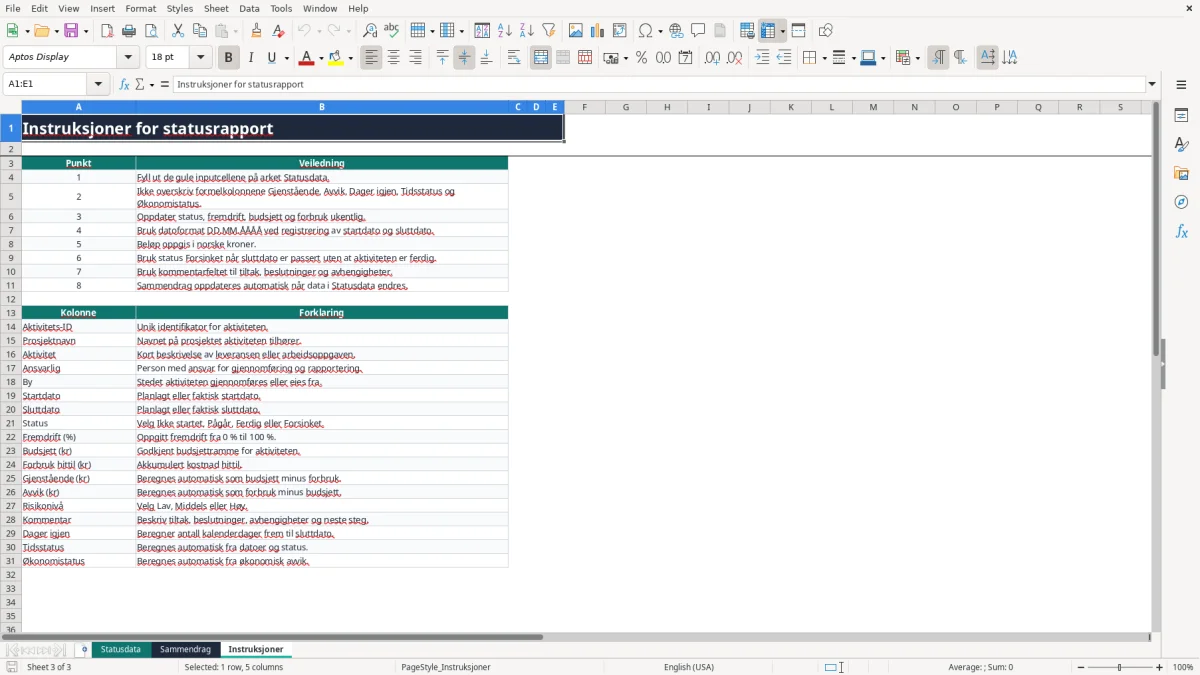This screenshot has width=1200, height=675.
Task: Click the zoom in plus button
Action: click(x=1159, y=667)
